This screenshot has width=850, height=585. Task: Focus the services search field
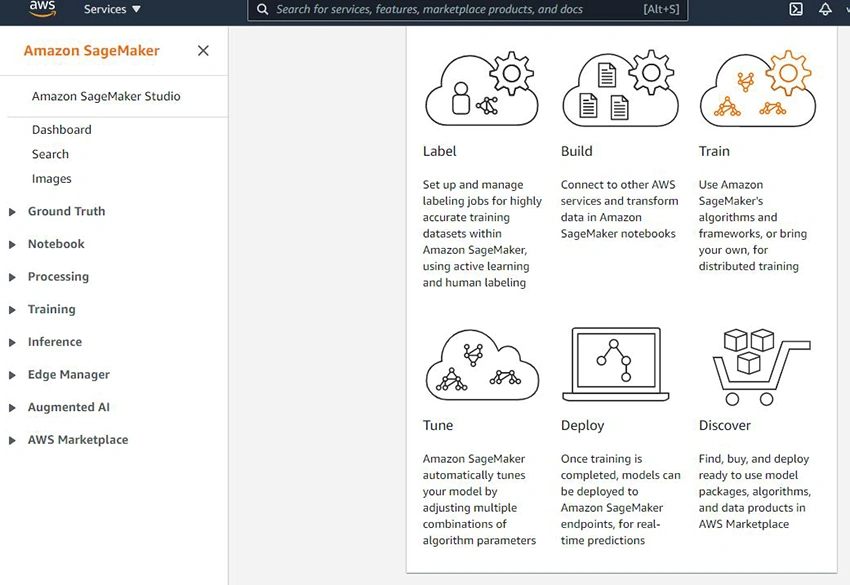click(x=468, y=9)
